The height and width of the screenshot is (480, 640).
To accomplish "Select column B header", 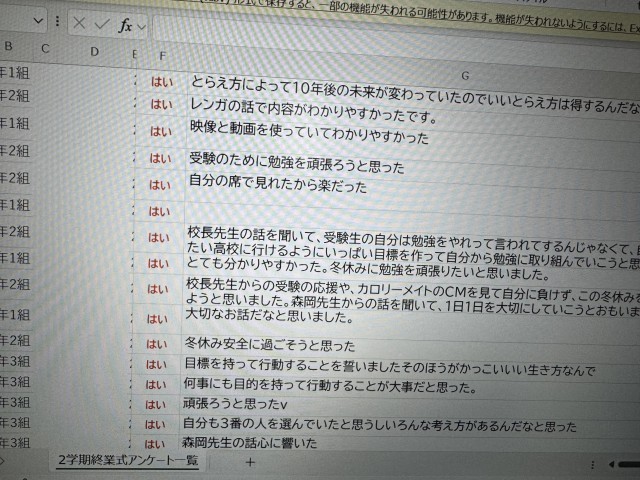I will point(9,47).
